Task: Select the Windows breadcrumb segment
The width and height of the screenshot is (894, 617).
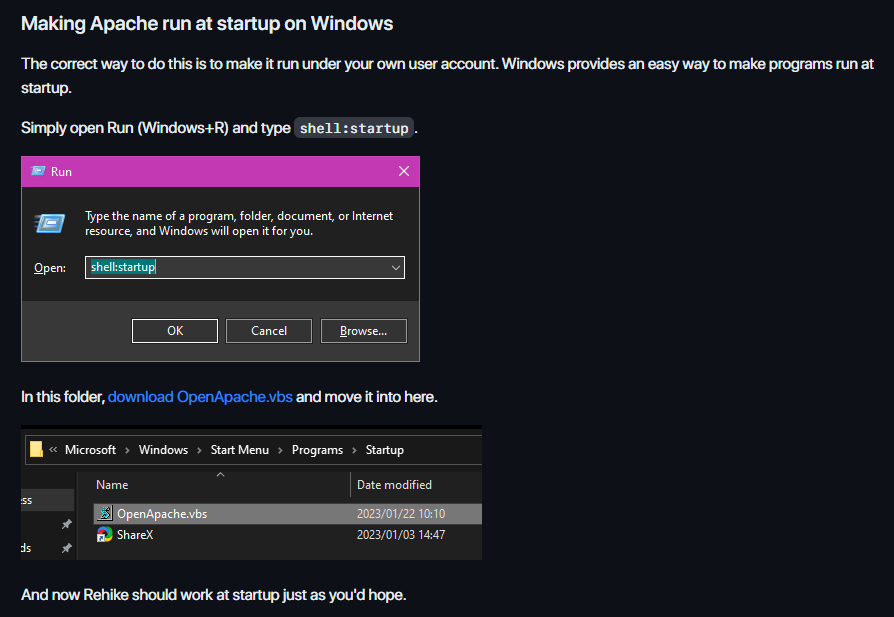Action: point(163,450)
